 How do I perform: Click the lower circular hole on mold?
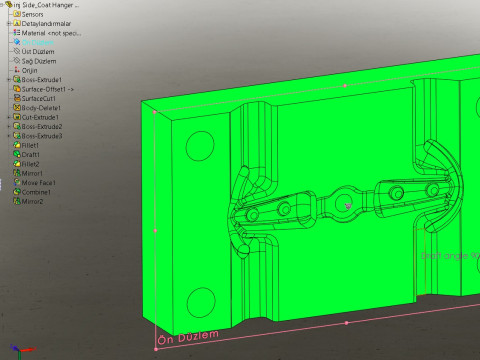pos(201,302)
